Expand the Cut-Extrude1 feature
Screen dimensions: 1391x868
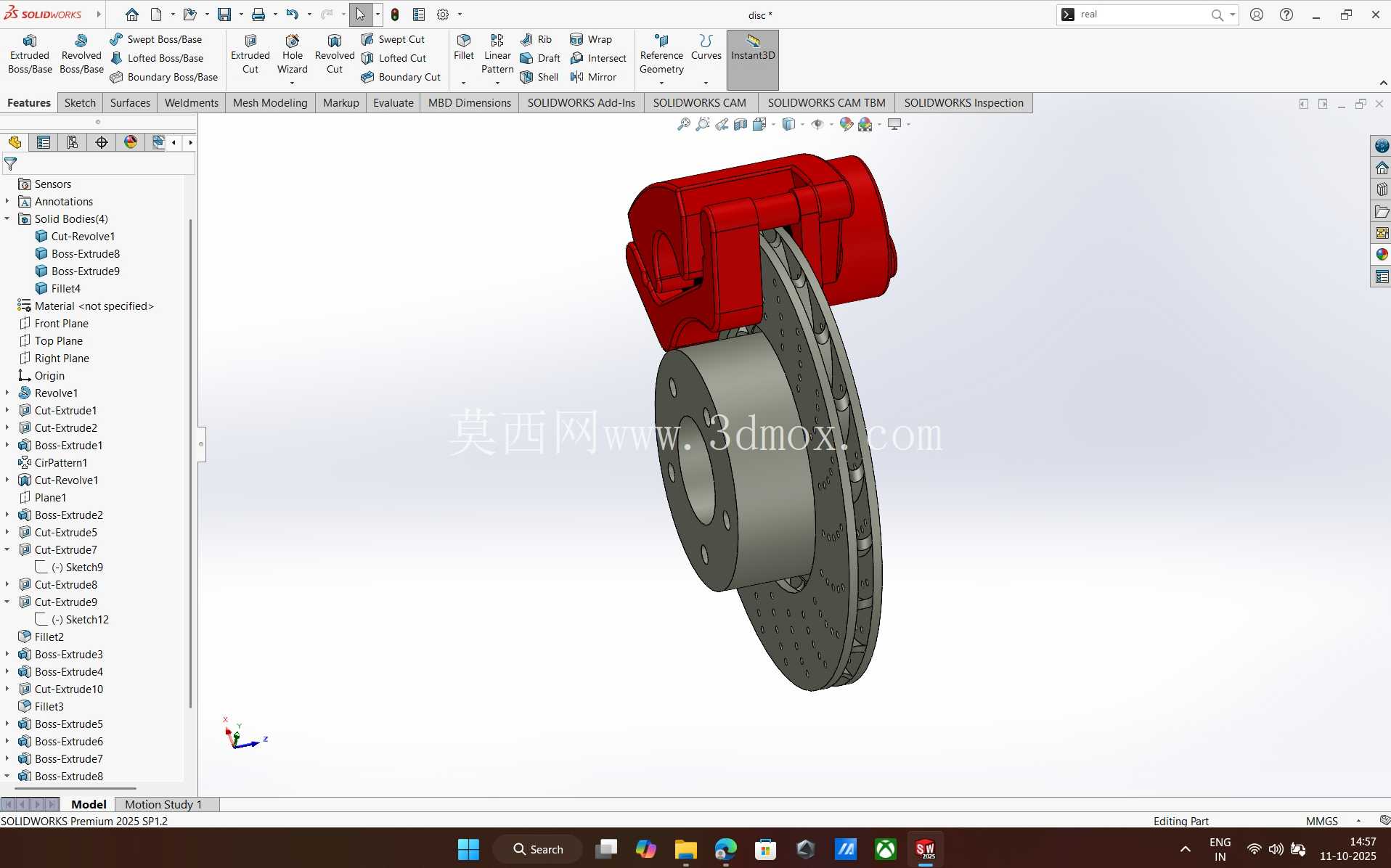click(7, 411)
